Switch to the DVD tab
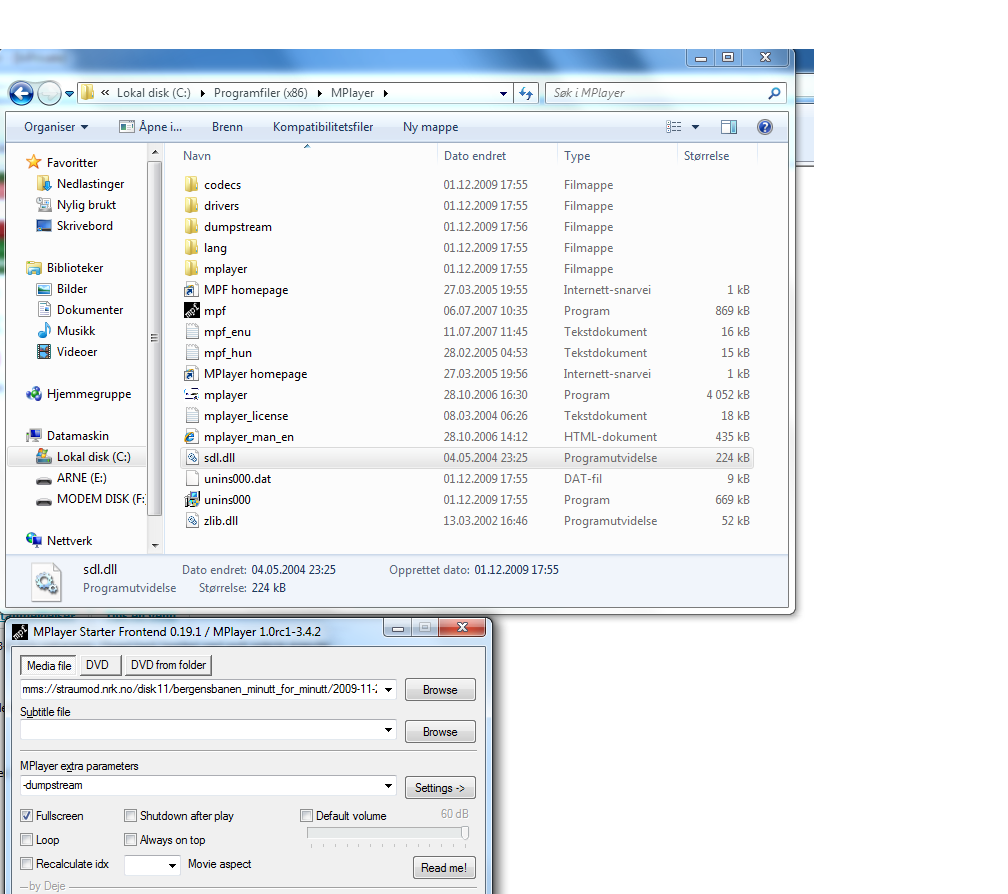 coord(98,665)
